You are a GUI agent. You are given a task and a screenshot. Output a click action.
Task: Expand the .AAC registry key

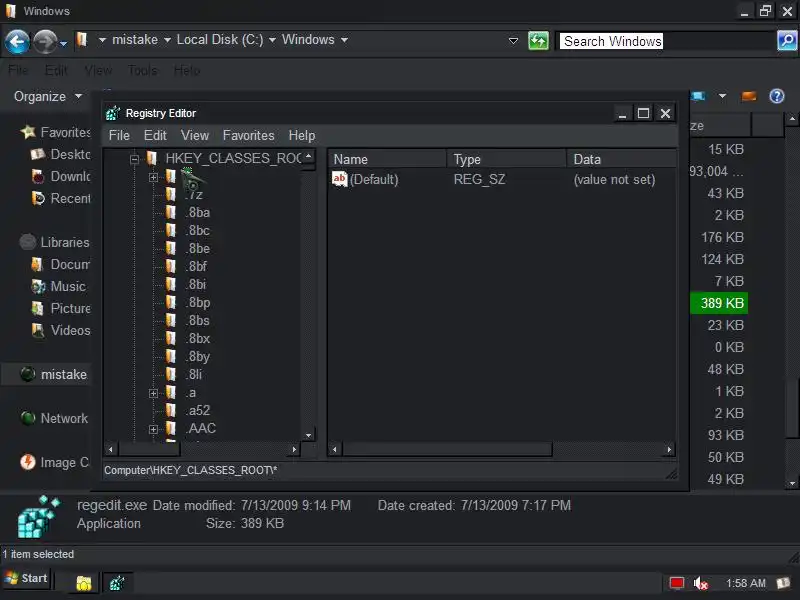coord(153,429)
